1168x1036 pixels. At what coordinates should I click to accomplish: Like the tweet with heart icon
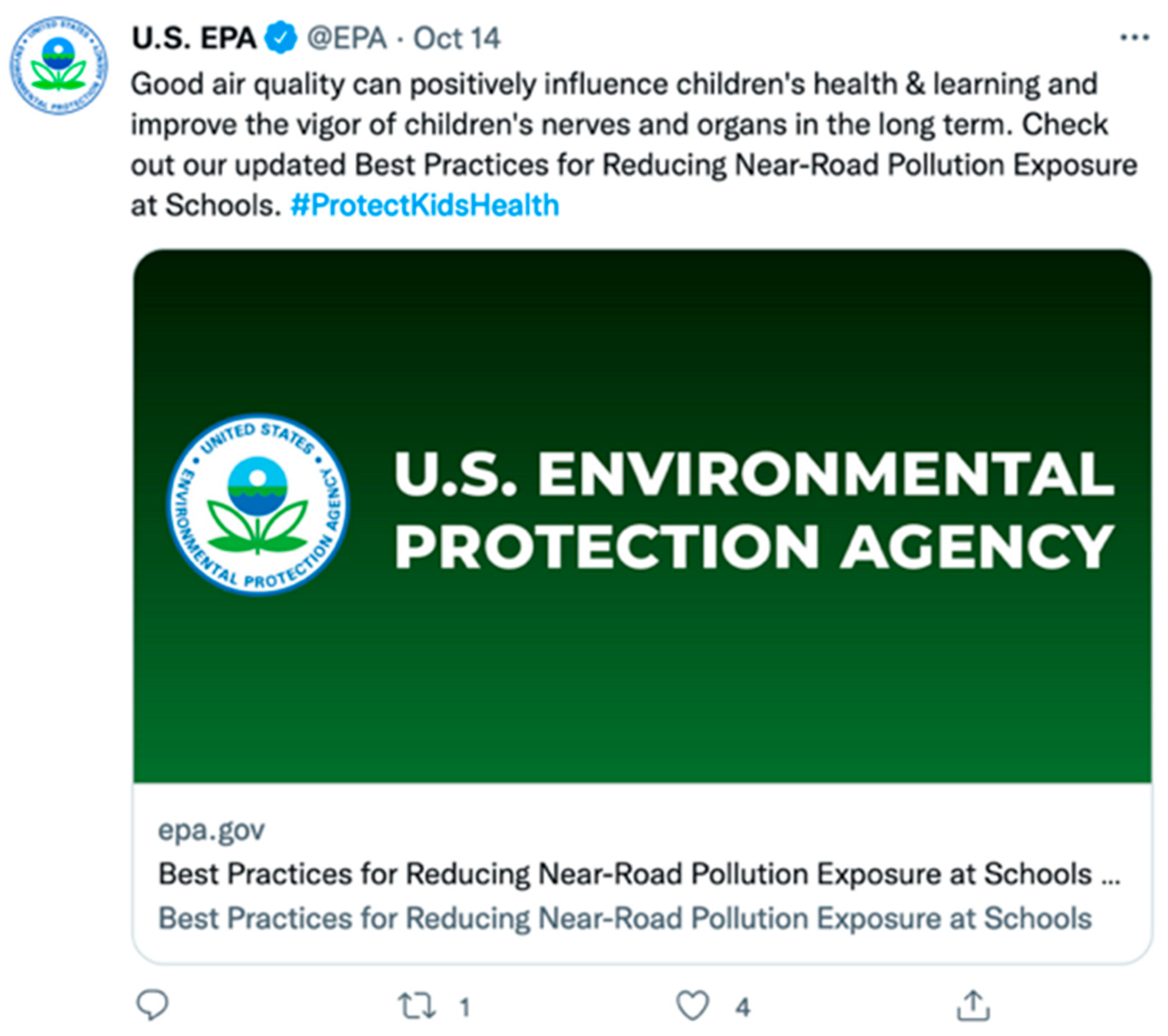click(x=692, y=1005)
